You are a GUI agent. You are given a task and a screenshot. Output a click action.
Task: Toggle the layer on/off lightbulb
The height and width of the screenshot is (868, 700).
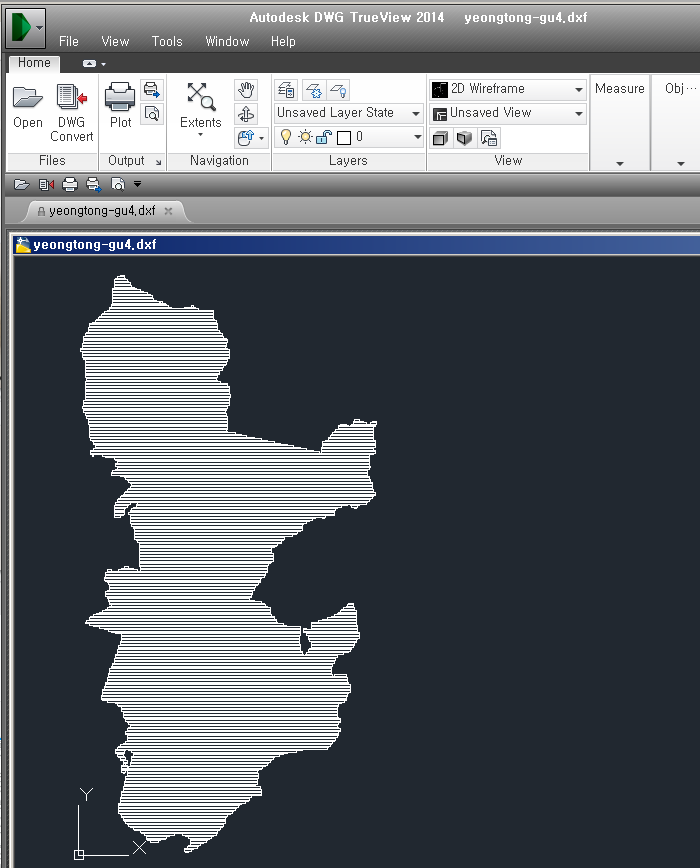285,137
